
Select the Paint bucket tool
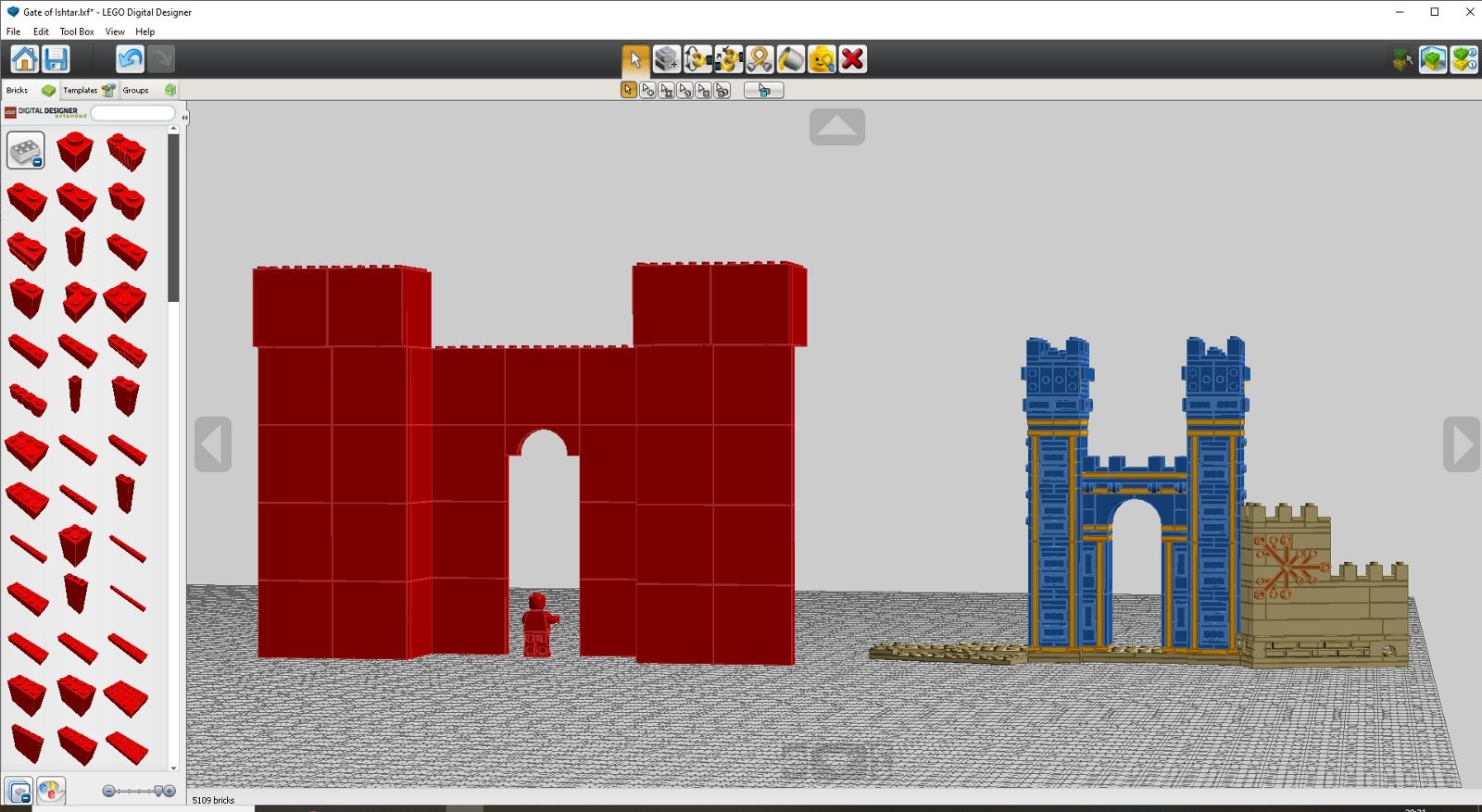(790, 59)
